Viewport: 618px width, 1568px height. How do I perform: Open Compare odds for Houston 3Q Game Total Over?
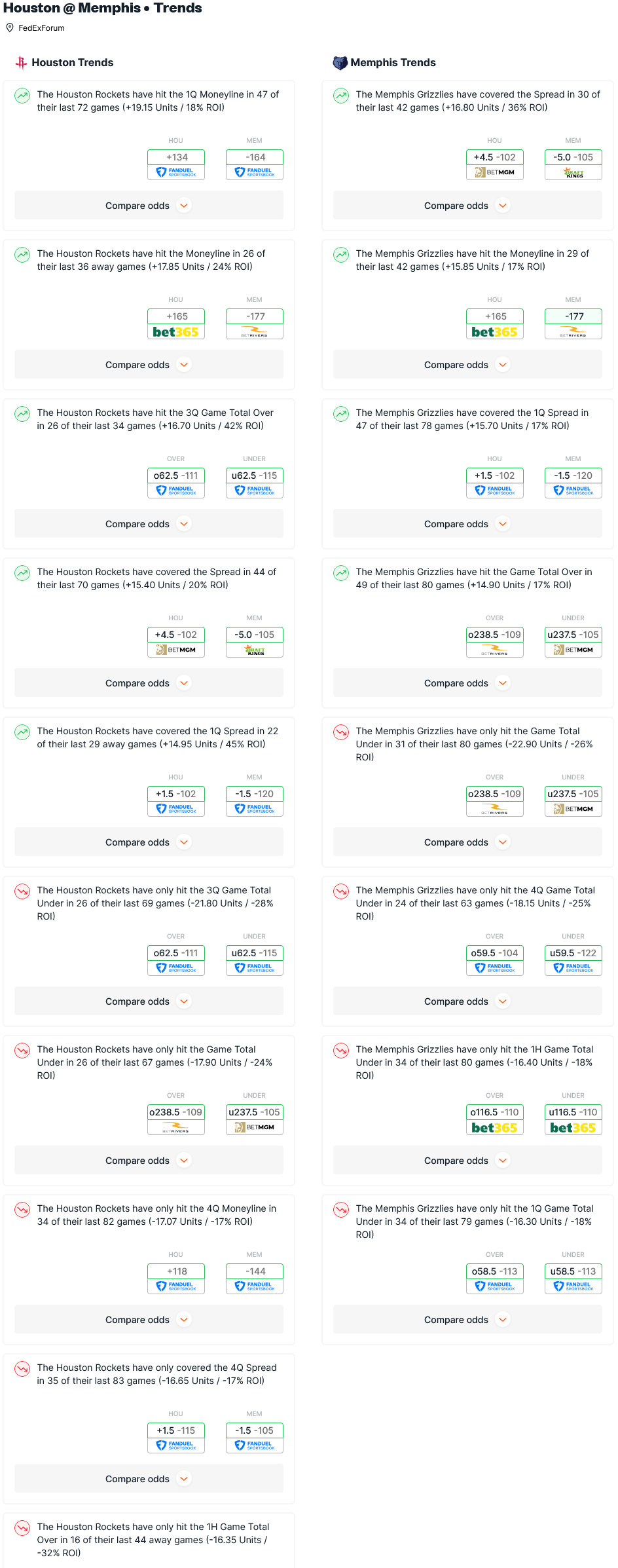149,524
